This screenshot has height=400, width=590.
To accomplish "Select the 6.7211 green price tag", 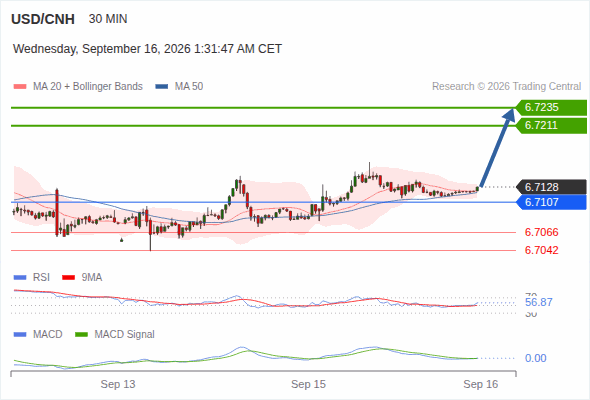I will [x=551, y=126].
